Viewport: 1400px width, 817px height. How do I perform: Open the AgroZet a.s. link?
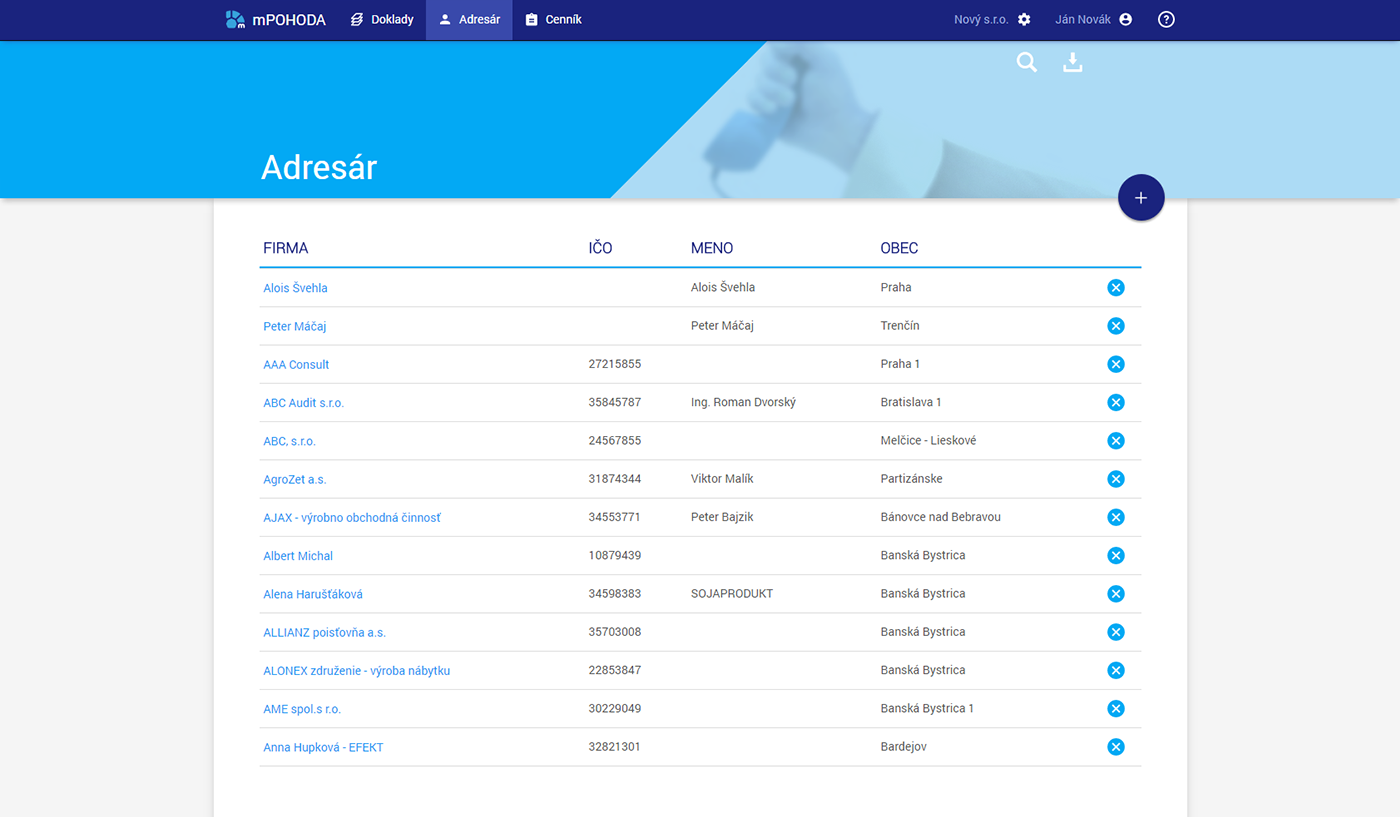[x=295, y=480]
